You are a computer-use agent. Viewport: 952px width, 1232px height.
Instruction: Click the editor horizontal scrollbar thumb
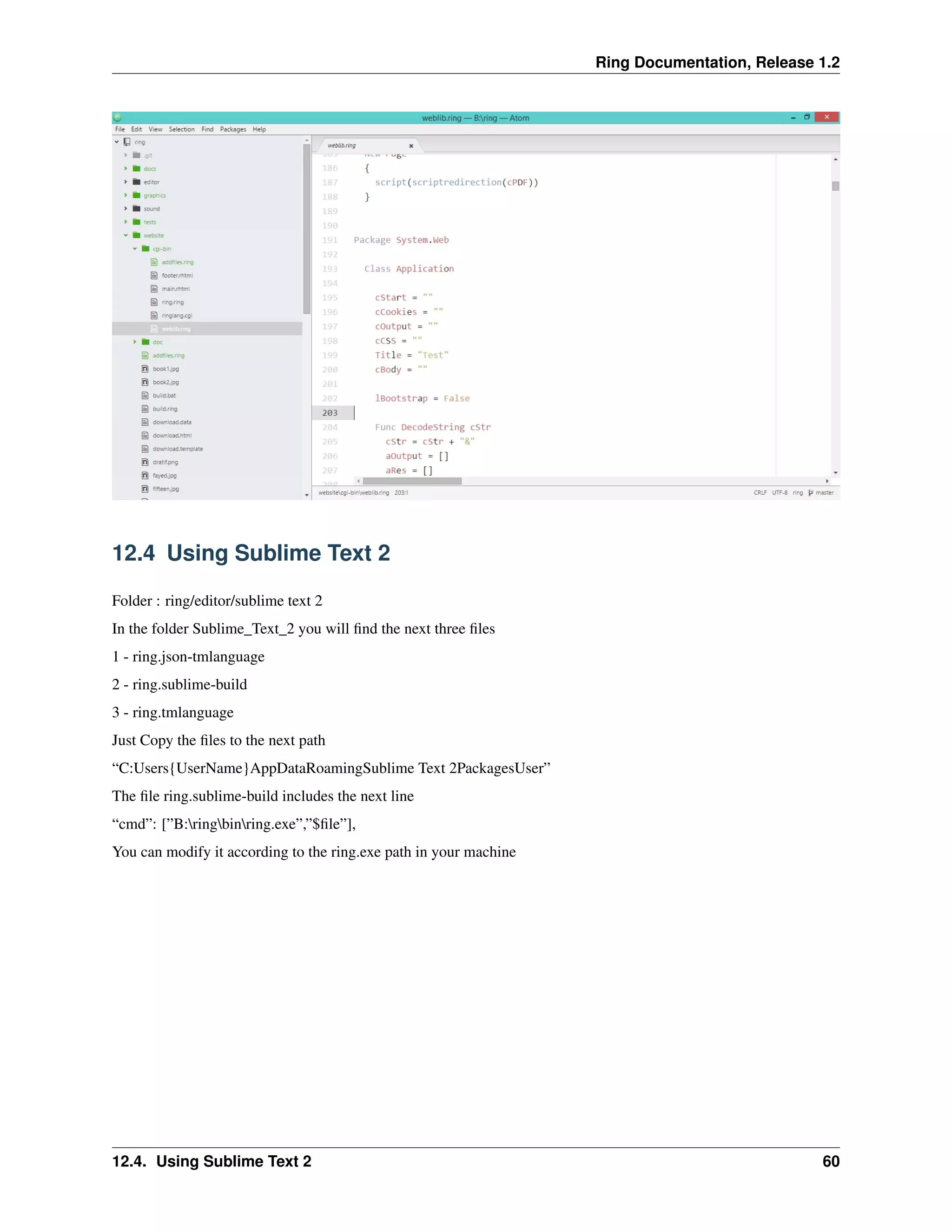pyautogui.click(x=412, y=481)
